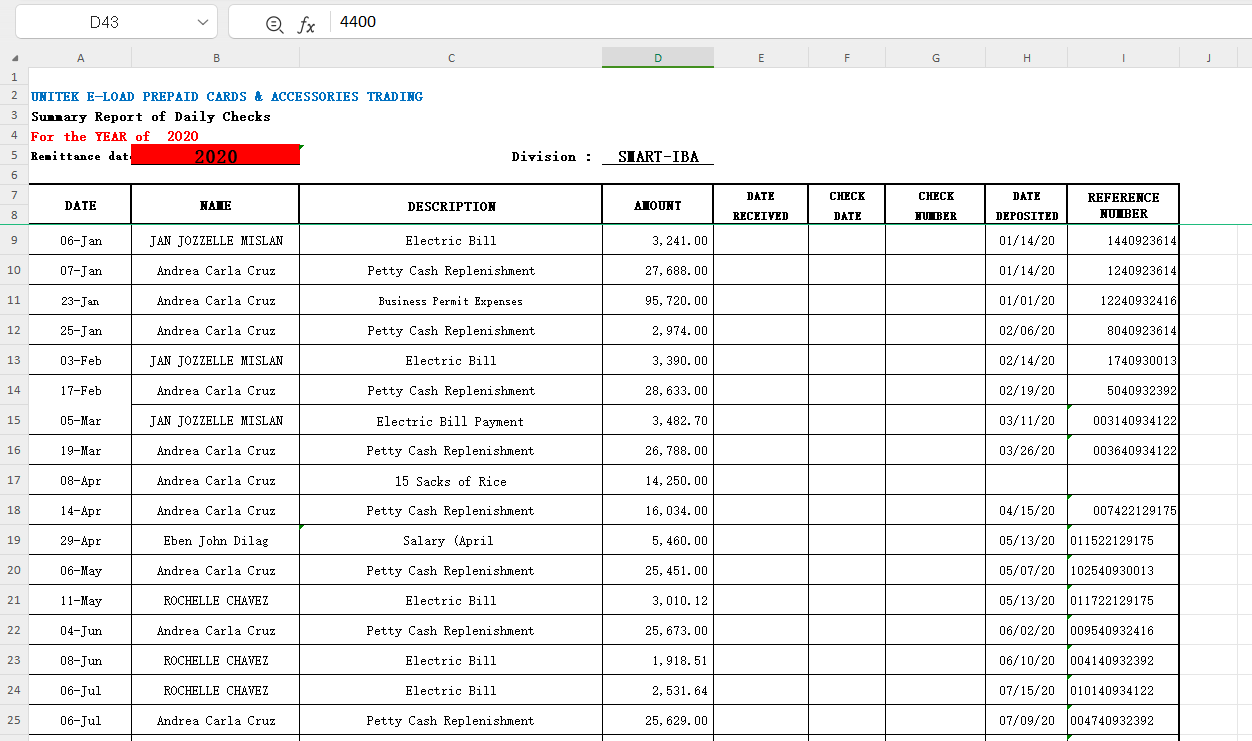This screenshot has width=1252, height=741.
Task: Select the Eben John Dilag name cell
Action: pos(215,541)
